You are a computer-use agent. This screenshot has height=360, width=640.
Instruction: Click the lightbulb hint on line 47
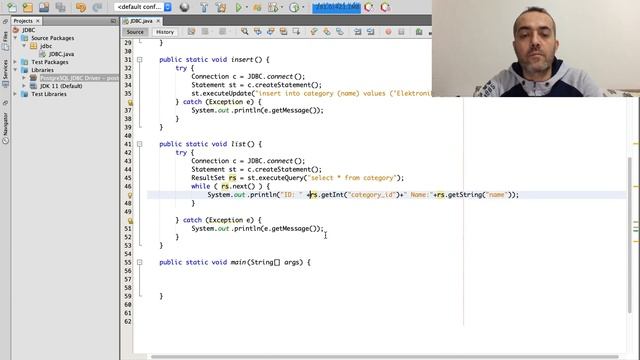click(x=130, y=195)
